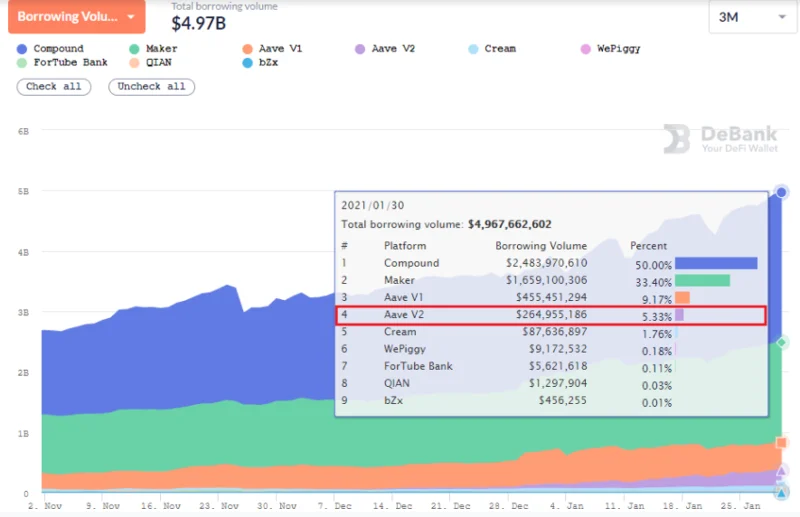800x517 pixels.
Task: Click the Maker 33.40% green percent bar
Action: coord(703,280)
